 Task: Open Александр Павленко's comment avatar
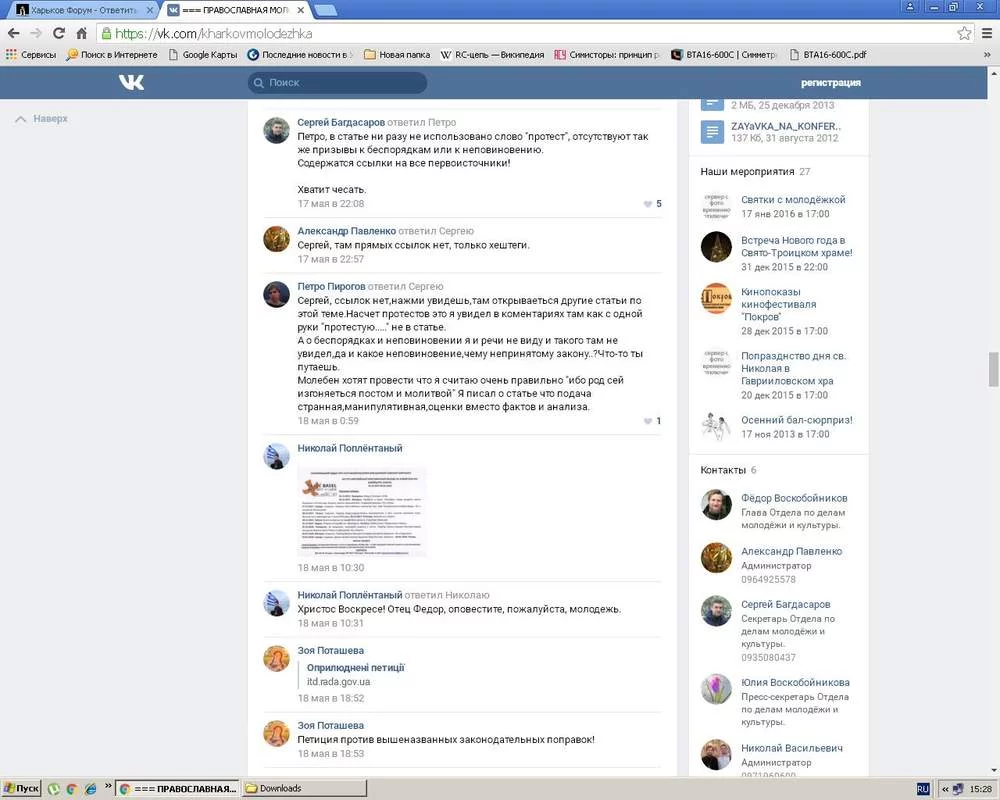pos(277,239)
